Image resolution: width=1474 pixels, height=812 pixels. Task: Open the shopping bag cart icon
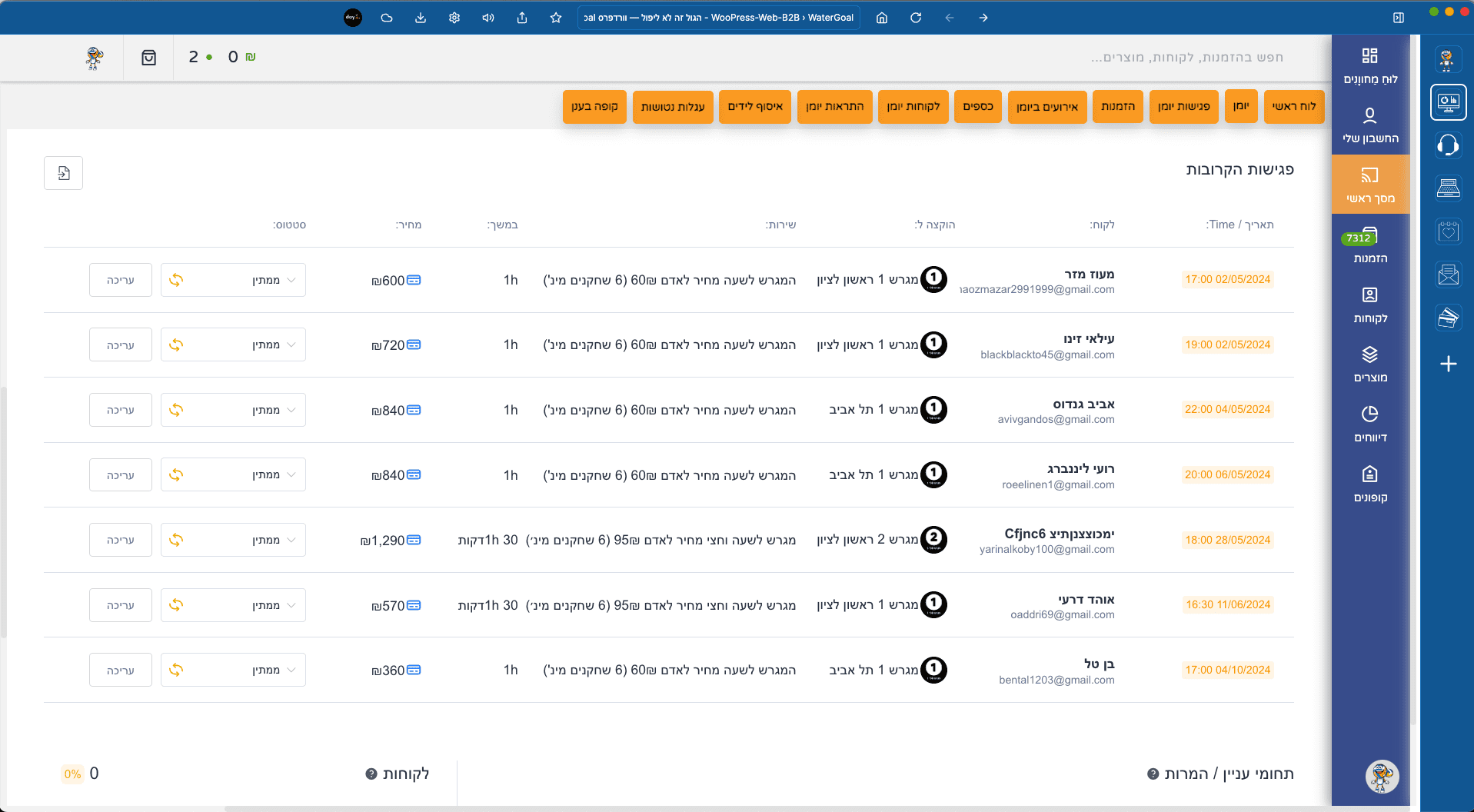(148, 58)
